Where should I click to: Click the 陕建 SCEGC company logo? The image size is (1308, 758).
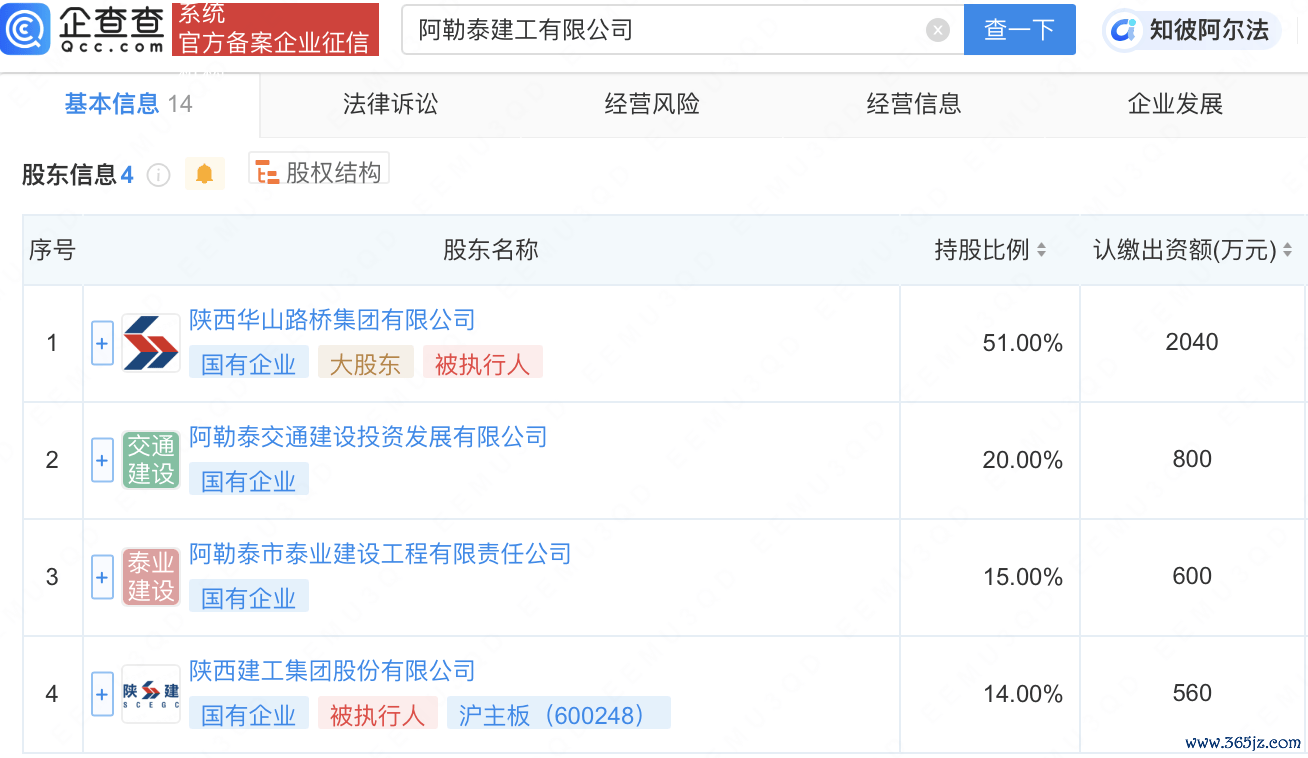[151, 694]
